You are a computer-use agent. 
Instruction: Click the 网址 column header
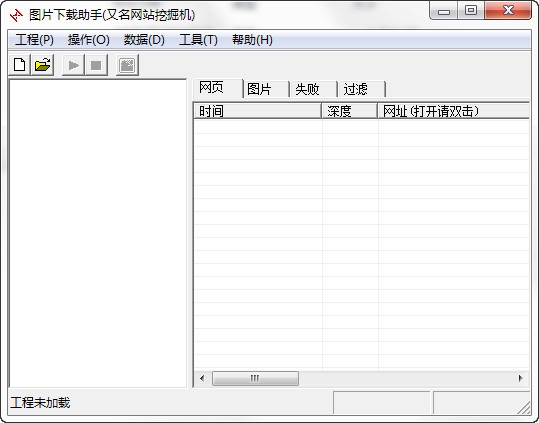click(454, 111)
